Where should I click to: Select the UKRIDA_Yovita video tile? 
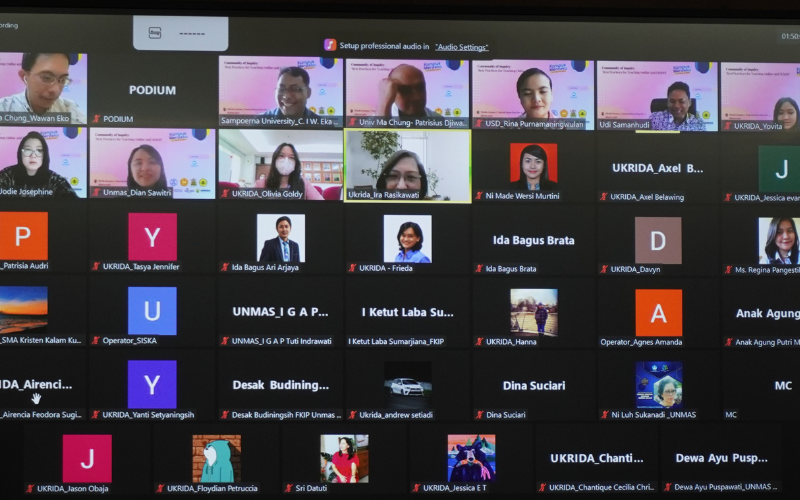pyautogui.click(x=761, y=97)
